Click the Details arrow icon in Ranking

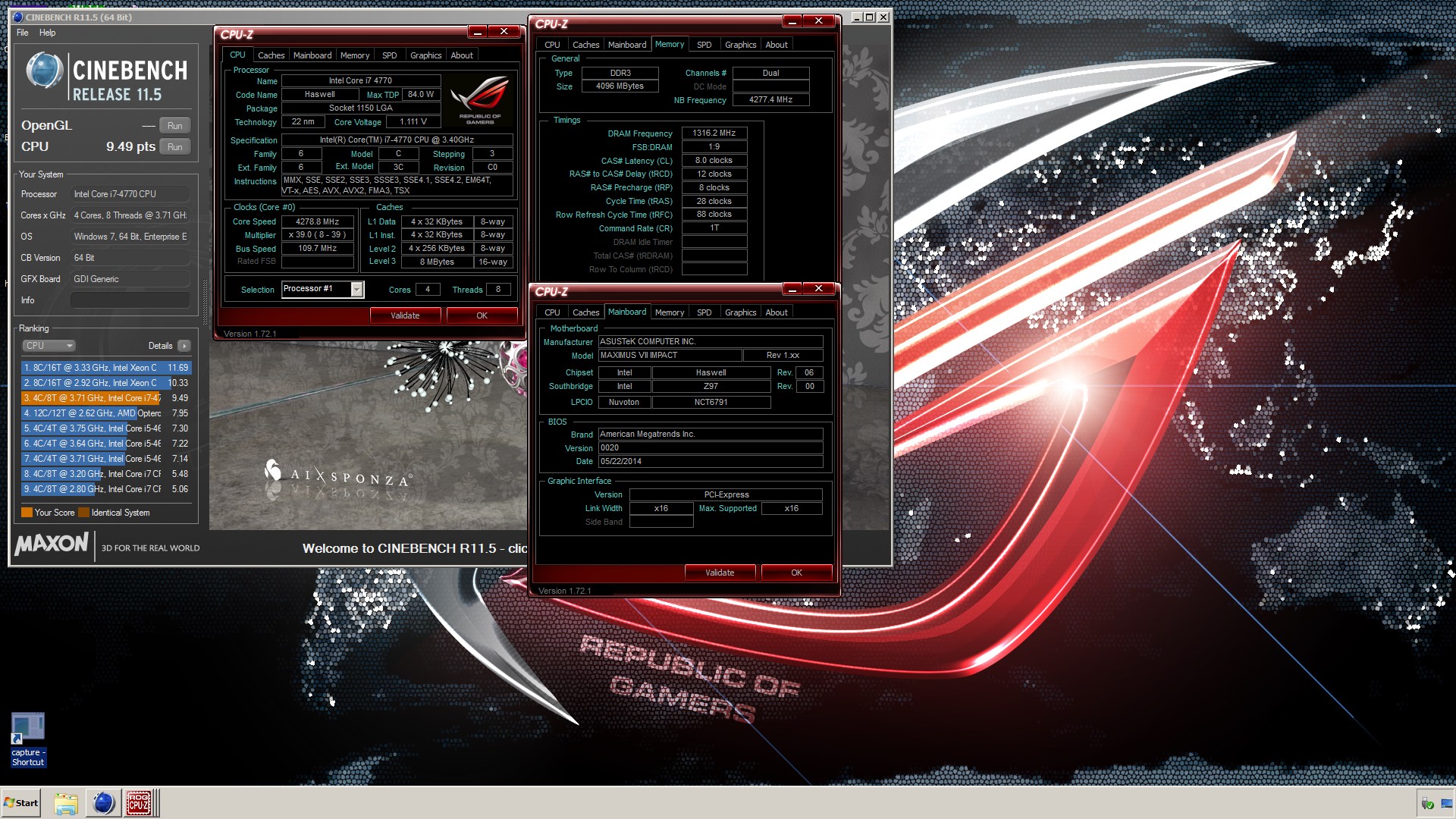click(x=184, y=346)
